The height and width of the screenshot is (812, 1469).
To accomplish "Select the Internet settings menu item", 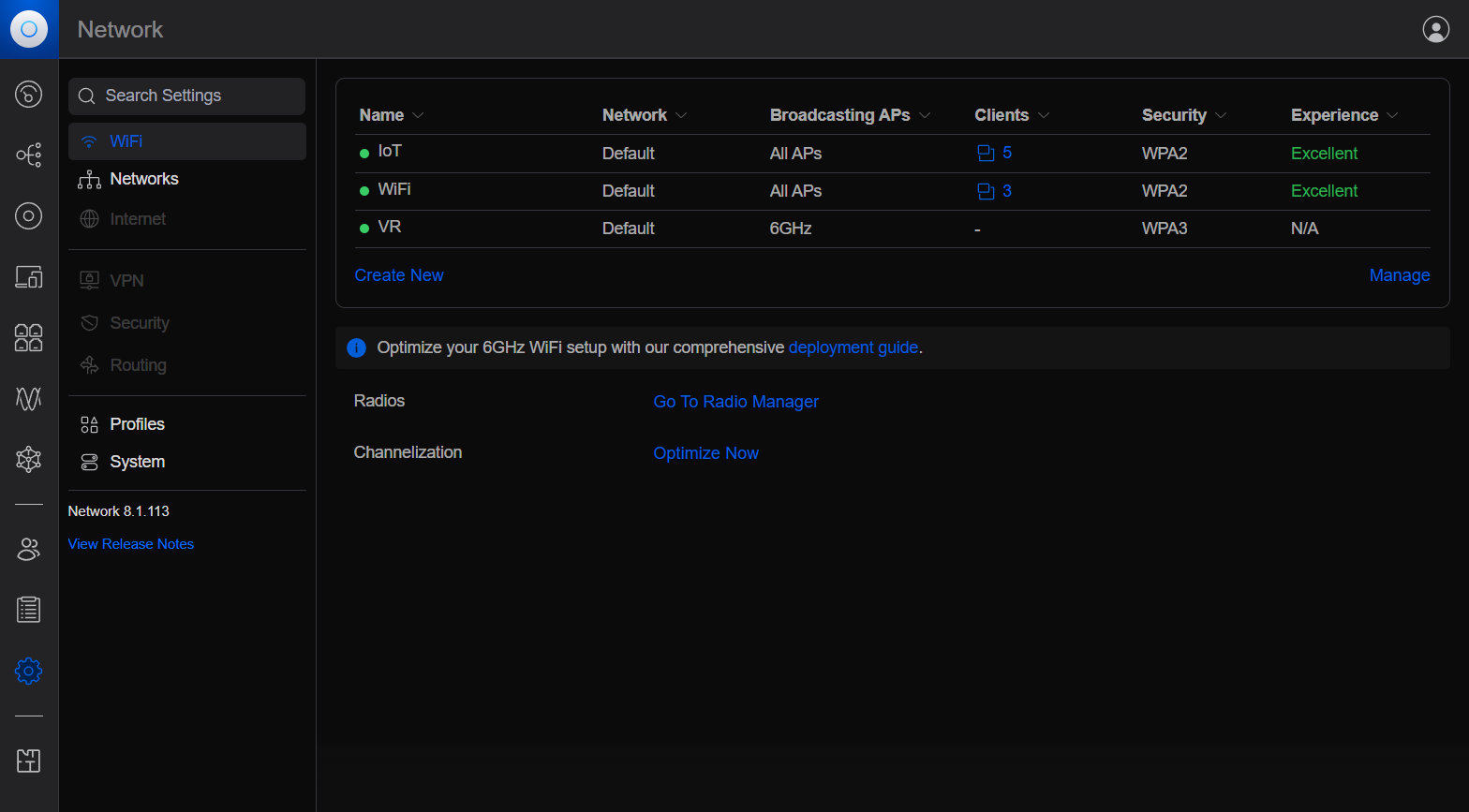I will tap(187, 219).
